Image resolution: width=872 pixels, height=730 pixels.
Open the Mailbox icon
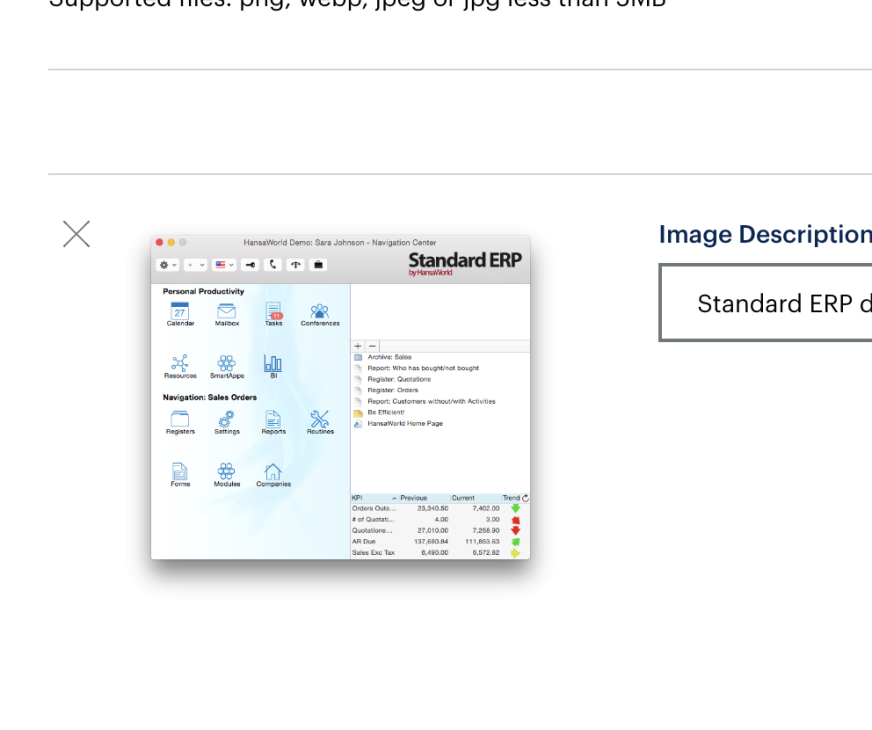227,313
